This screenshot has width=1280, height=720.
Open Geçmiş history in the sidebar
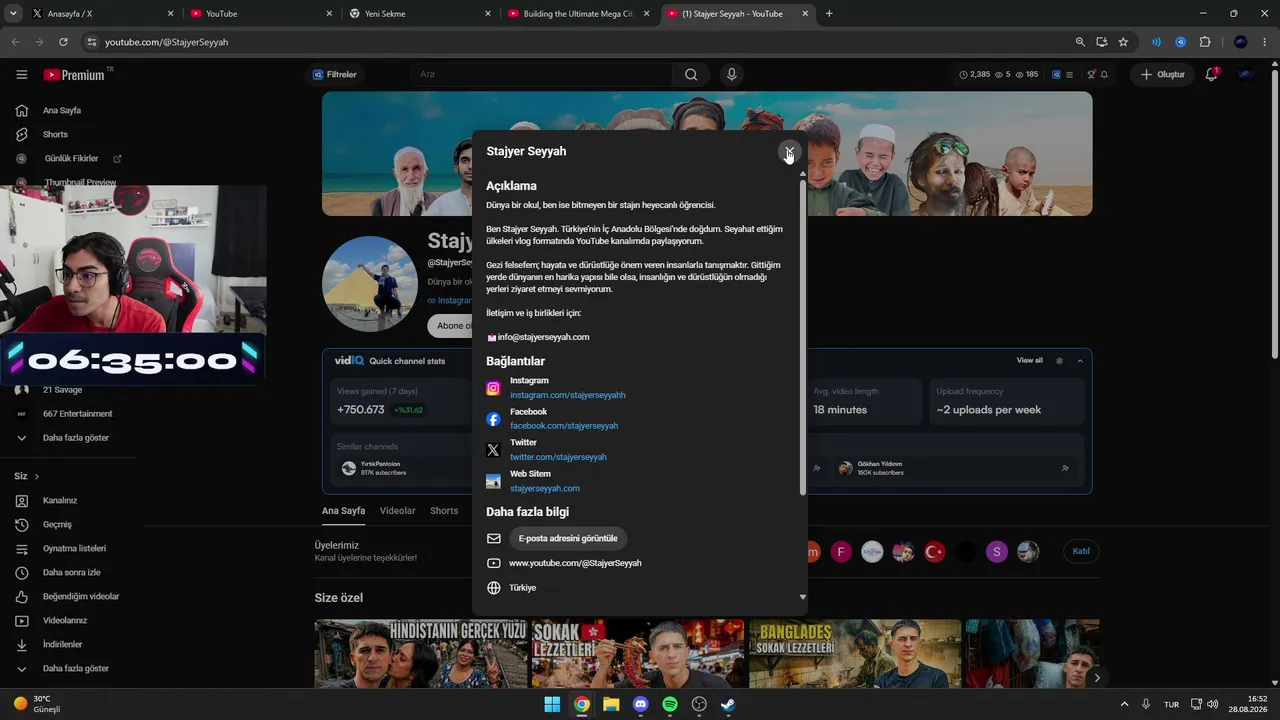57,524
